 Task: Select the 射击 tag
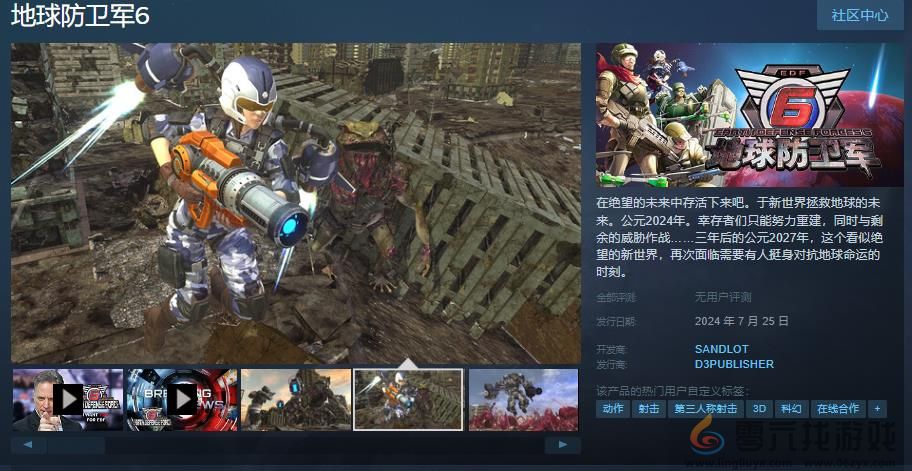[649, 408]
